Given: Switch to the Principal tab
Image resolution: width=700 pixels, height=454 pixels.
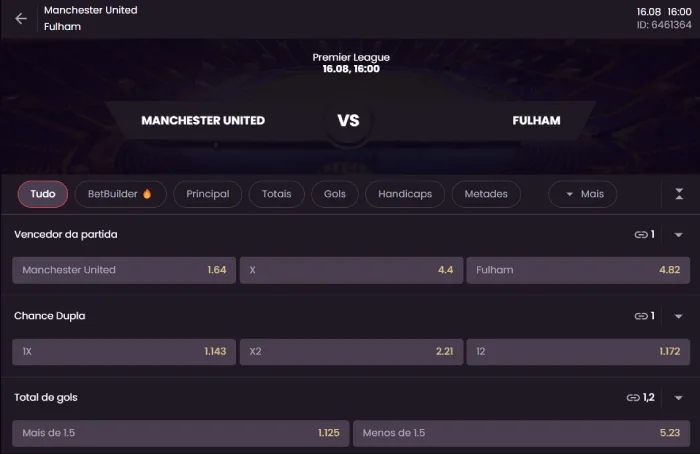Looking at the screenshot, I should point(207,194).
